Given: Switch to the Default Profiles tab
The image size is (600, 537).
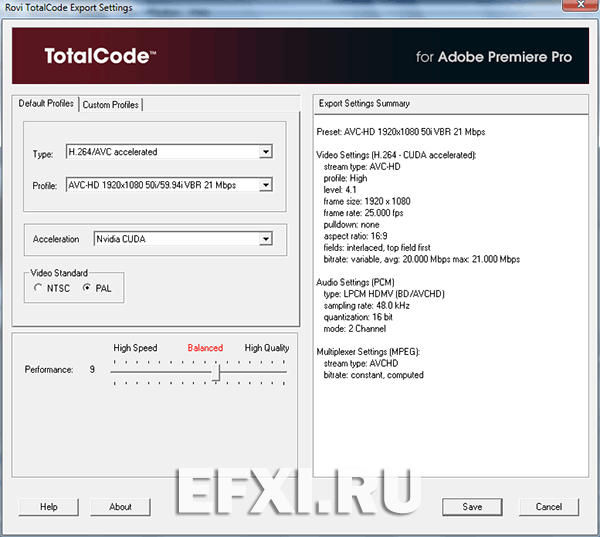Looking at the screenshot, I should pos(46,104).
